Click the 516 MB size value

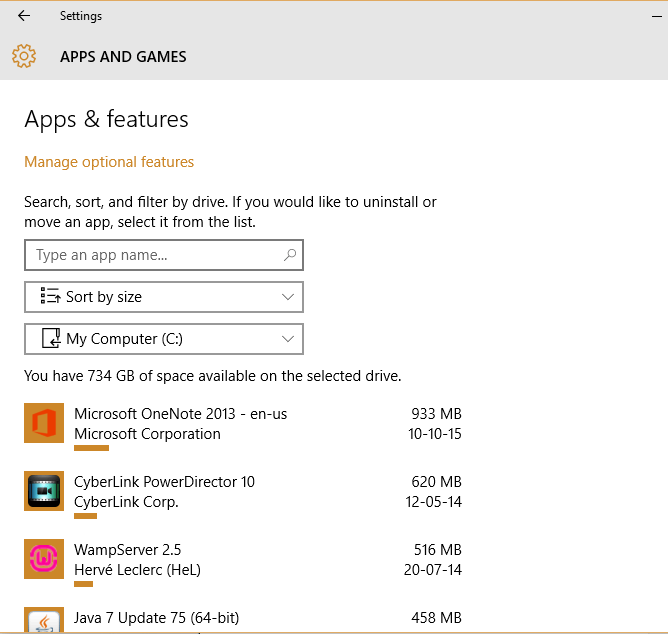point(438,550)
